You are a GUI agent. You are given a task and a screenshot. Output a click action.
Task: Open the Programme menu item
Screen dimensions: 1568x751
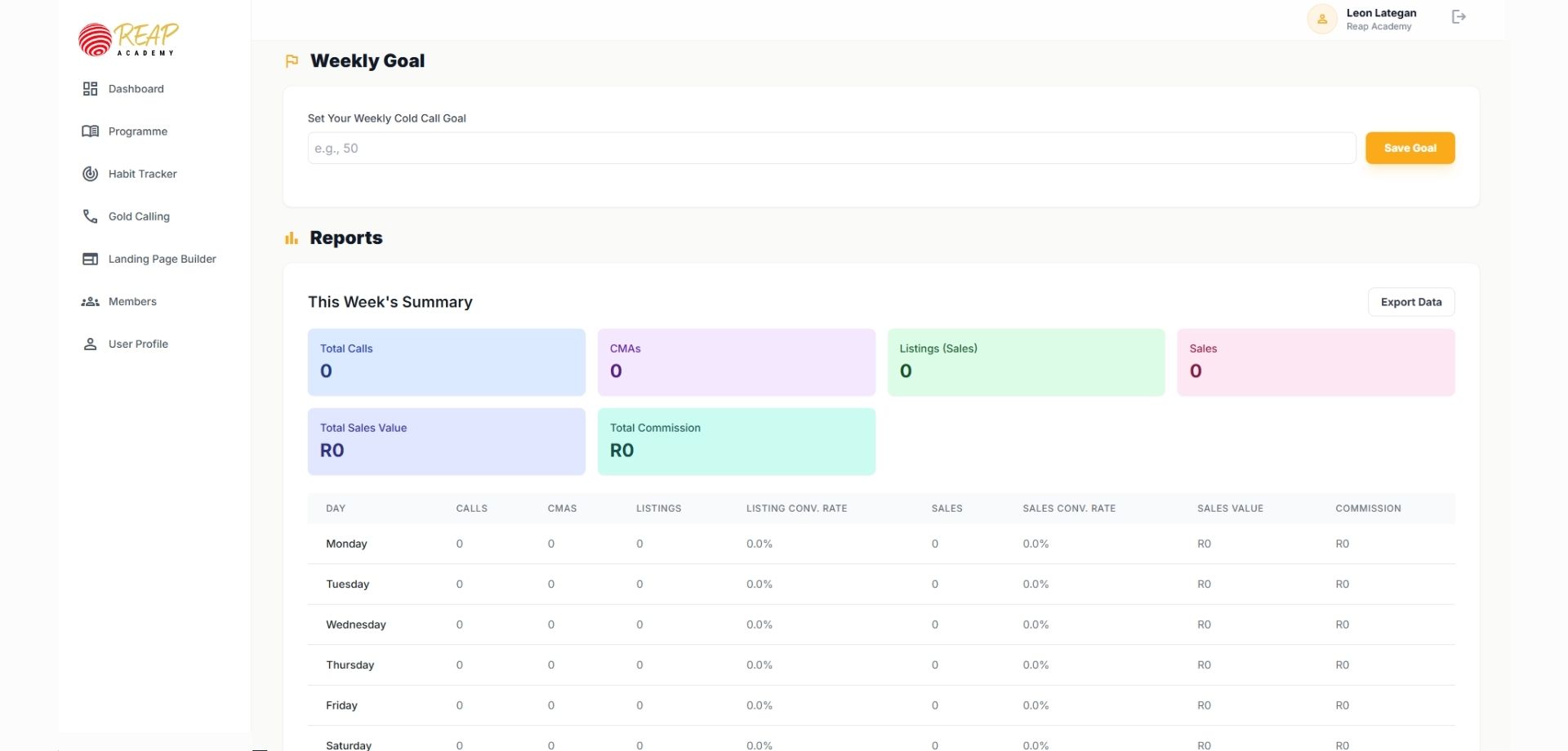coord(137,131)
